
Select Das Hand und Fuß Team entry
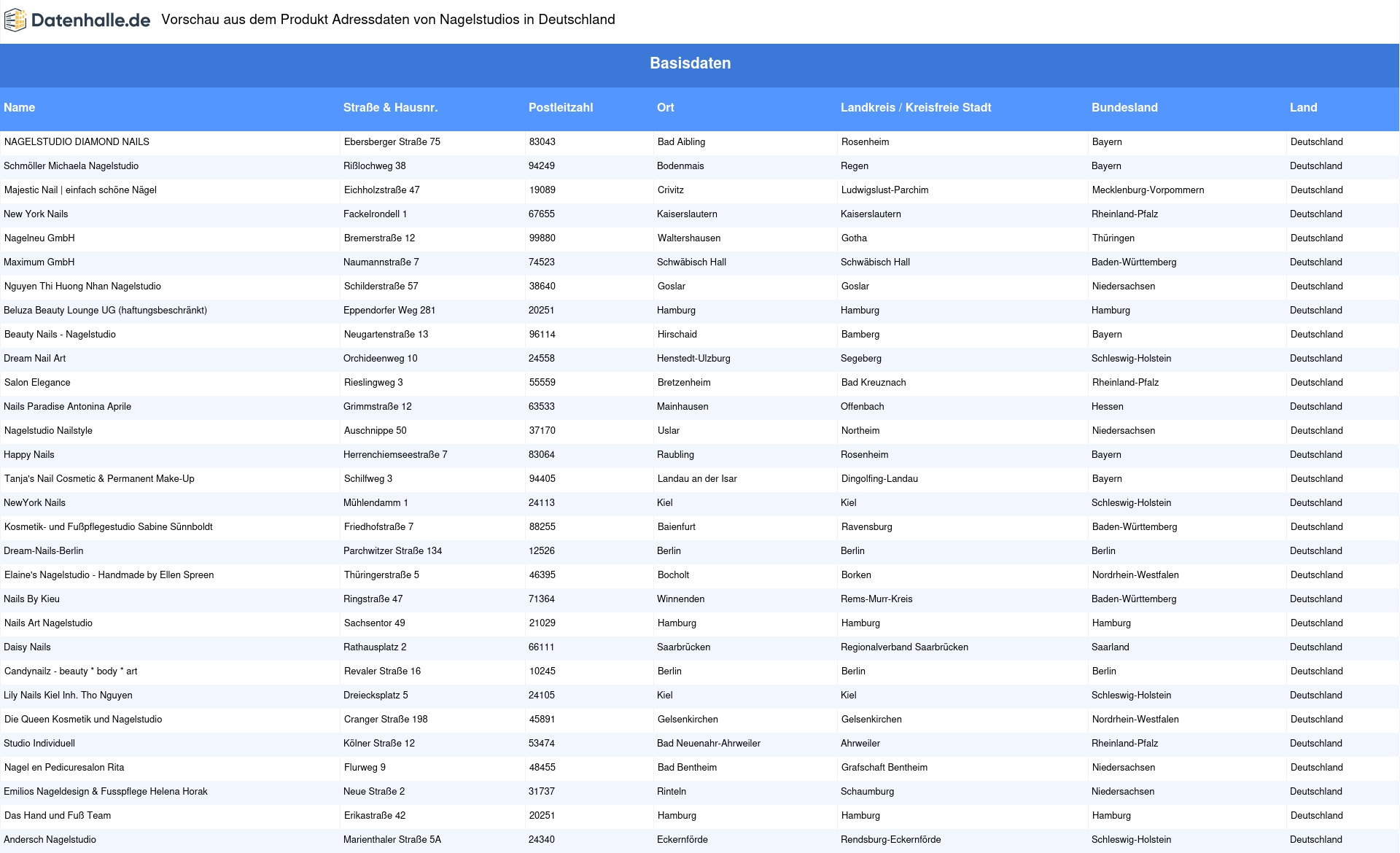pos(58,816)
